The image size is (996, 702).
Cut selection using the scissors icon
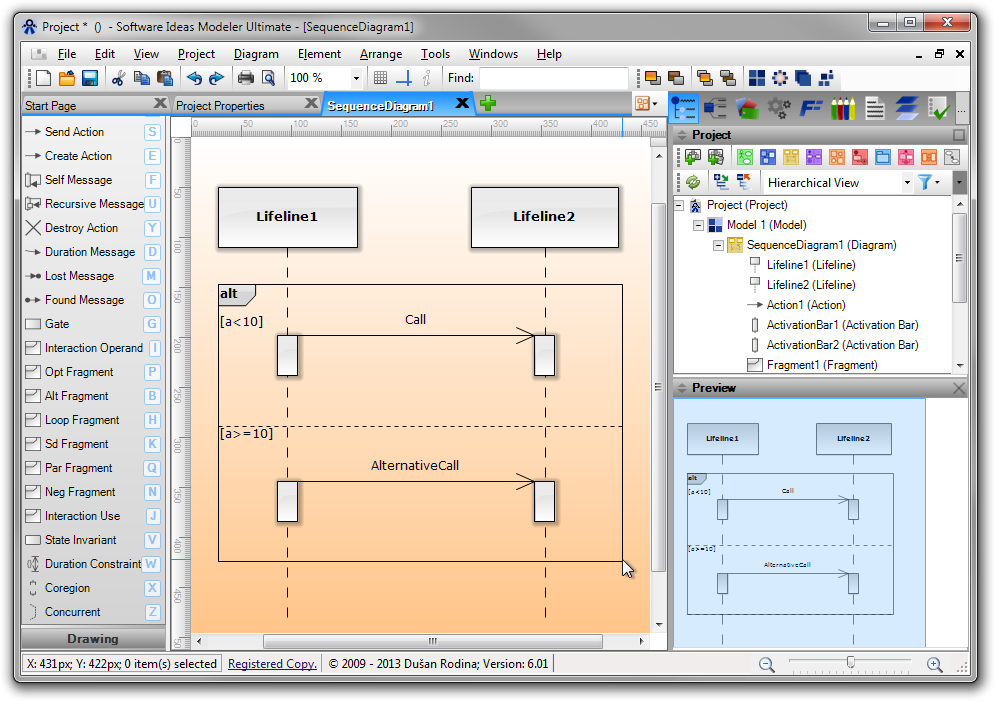118,78
